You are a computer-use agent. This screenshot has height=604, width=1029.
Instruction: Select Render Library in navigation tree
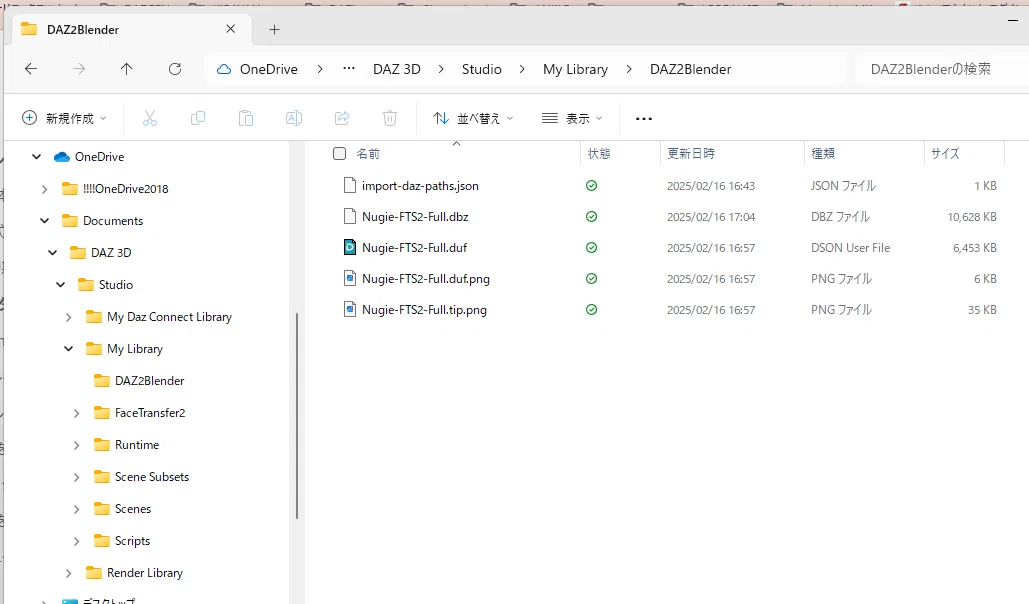point(145,573)
